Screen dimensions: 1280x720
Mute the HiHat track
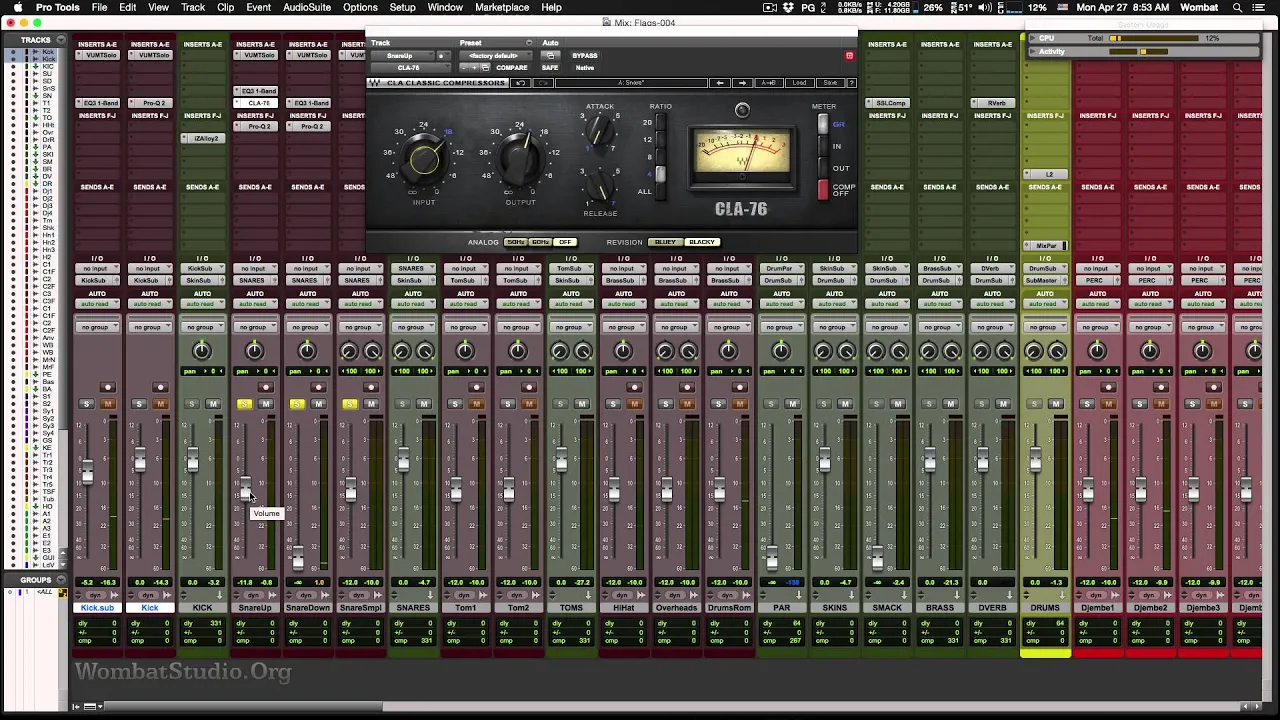(633, 404)
